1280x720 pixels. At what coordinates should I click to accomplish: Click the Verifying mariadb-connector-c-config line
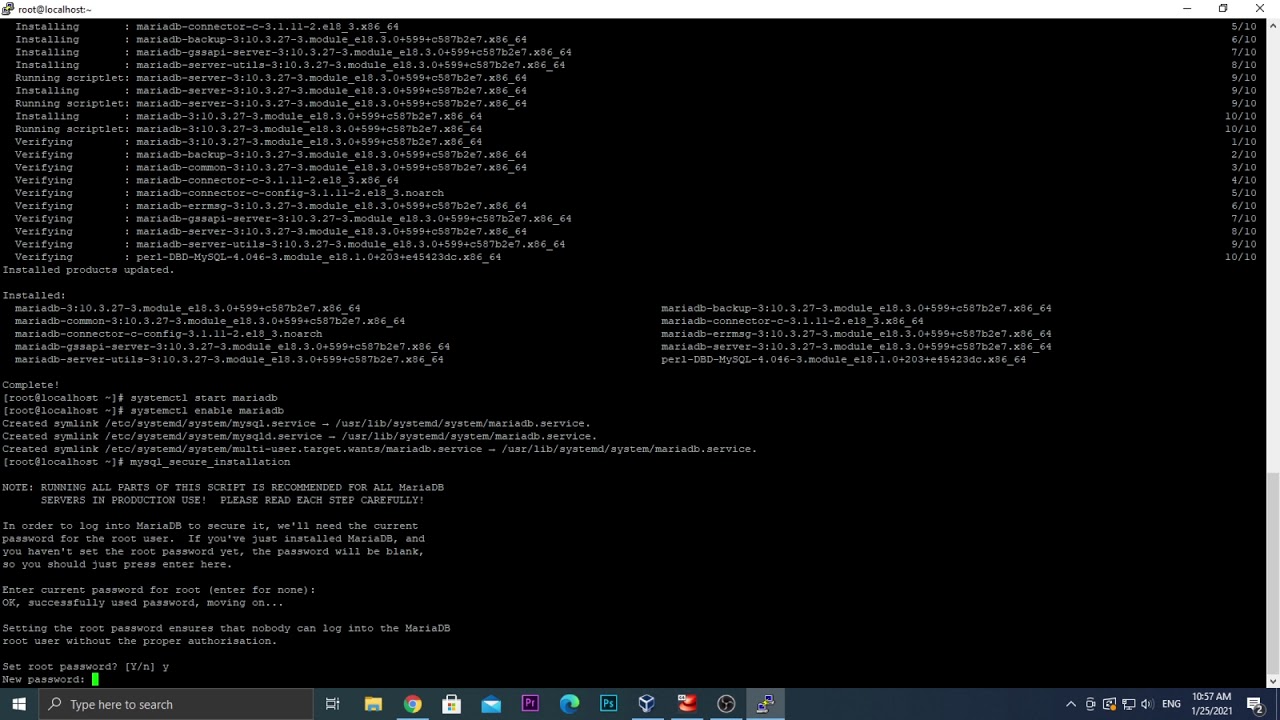click(x=229, y=193)
